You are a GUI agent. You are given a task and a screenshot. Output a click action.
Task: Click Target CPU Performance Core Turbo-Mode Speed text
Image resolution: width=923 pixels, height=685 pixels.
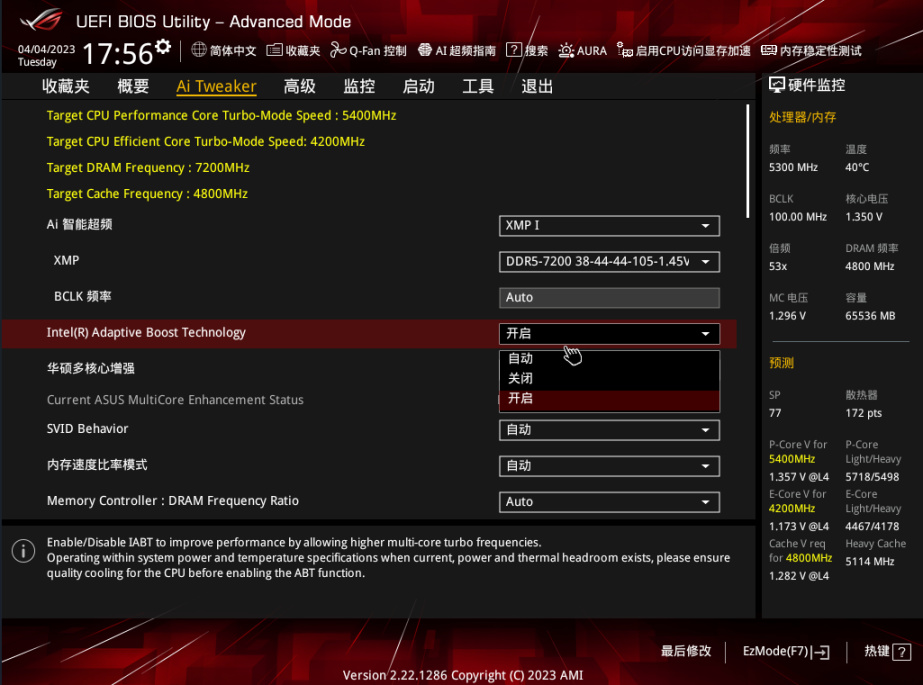(x=221, y=115)
